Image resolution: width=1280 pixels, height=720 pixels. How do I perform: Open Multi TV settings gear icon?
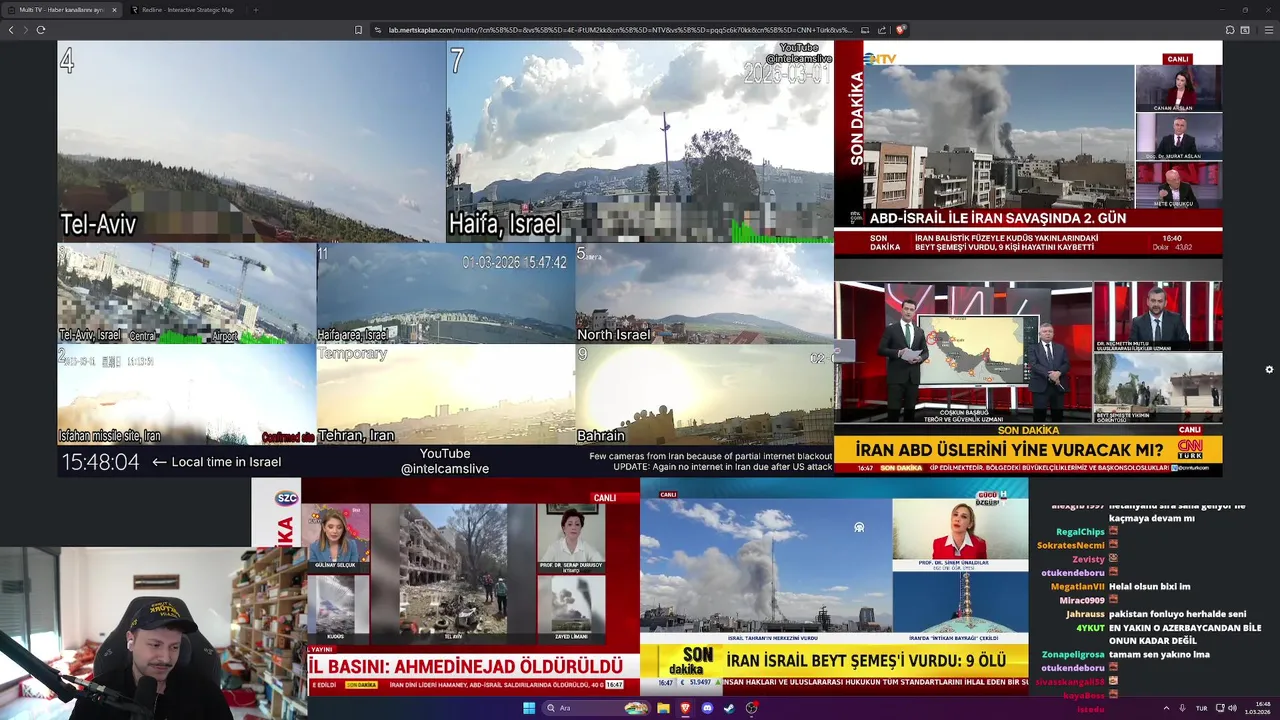point(1269,369)
